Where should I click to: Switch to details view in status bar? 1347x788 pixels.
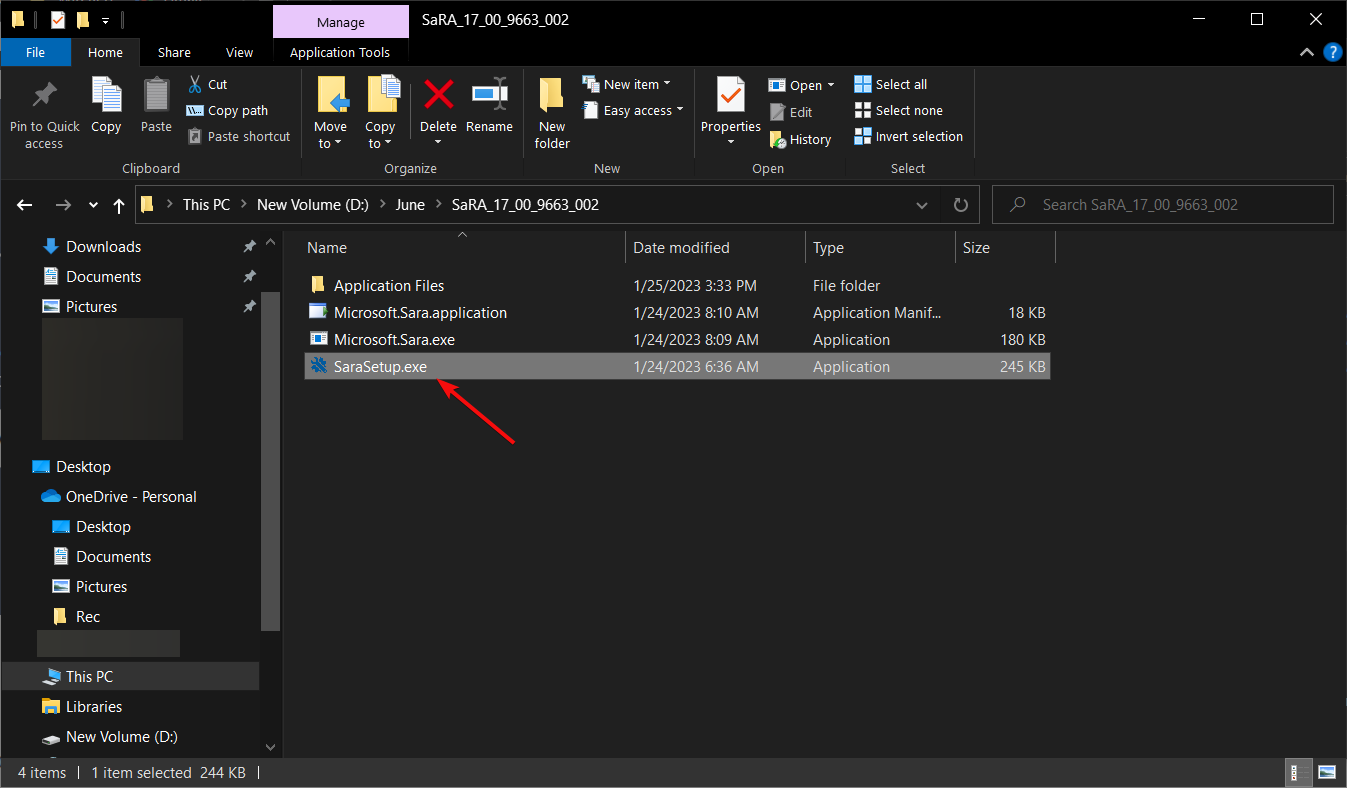point(1296,772)
